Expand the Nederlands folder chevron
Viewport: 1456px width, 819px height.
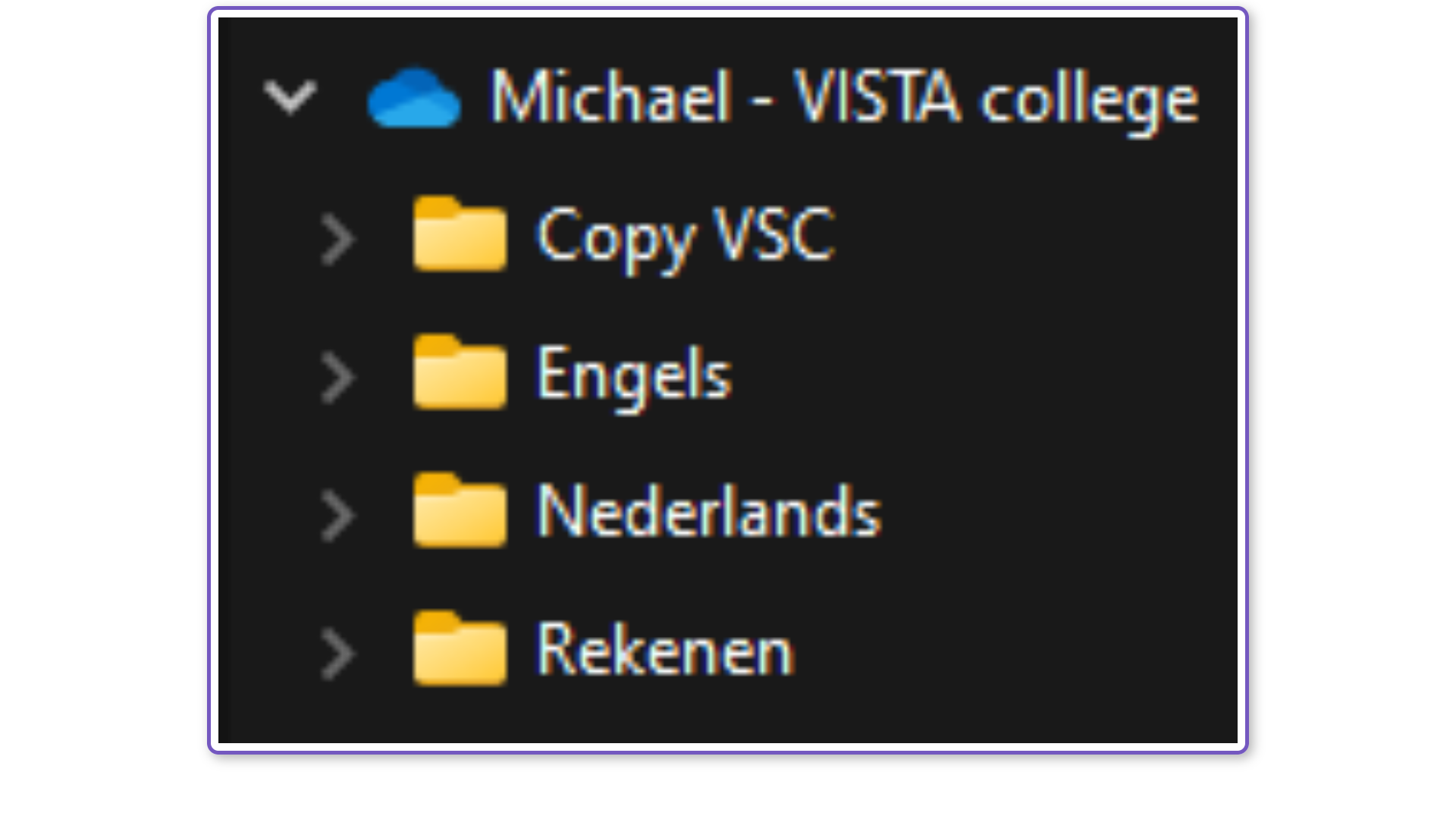click(337, 516)
